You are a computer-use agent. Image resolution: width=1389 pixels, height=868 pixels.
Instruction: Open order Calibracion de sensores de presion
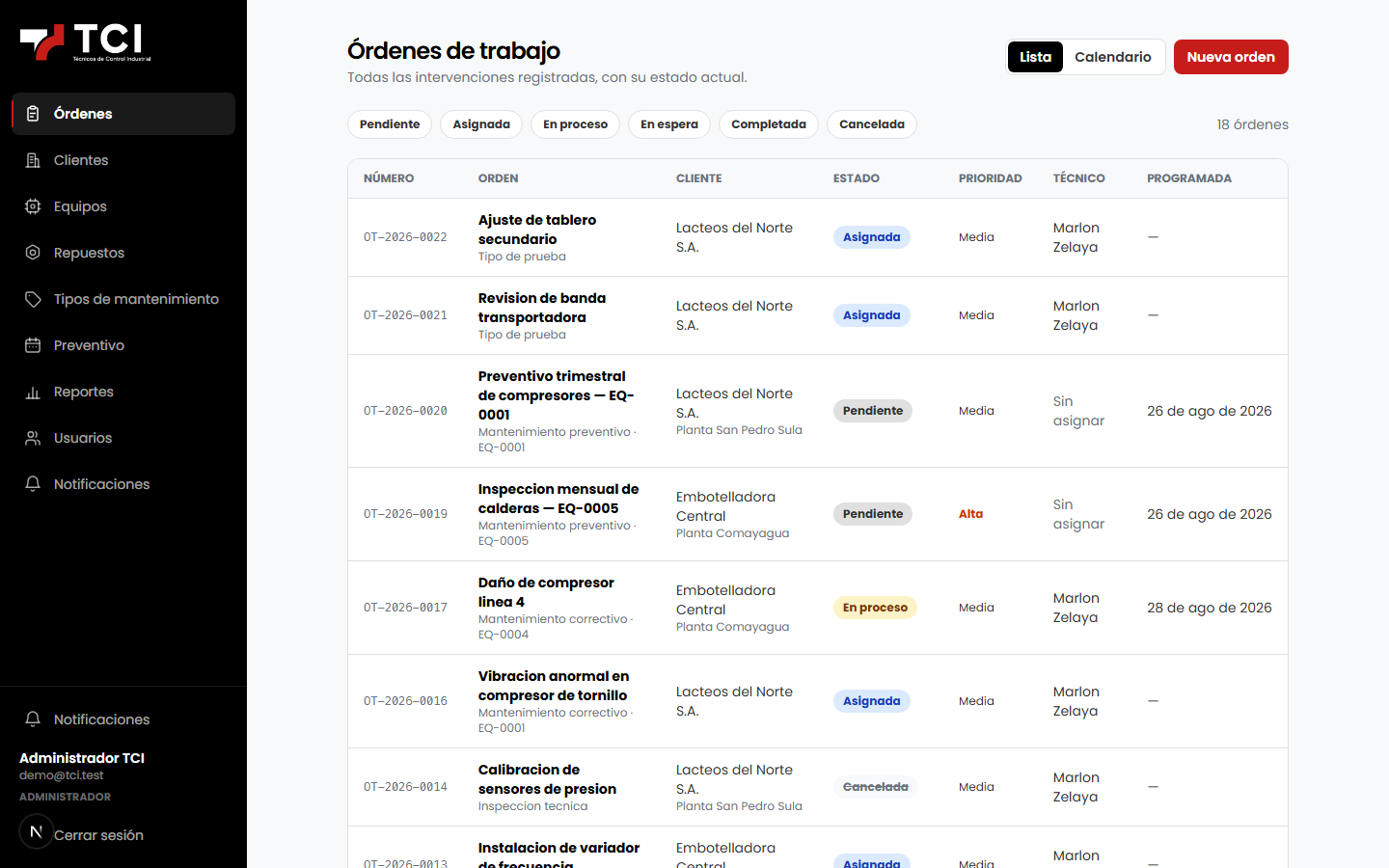[547, 779]
